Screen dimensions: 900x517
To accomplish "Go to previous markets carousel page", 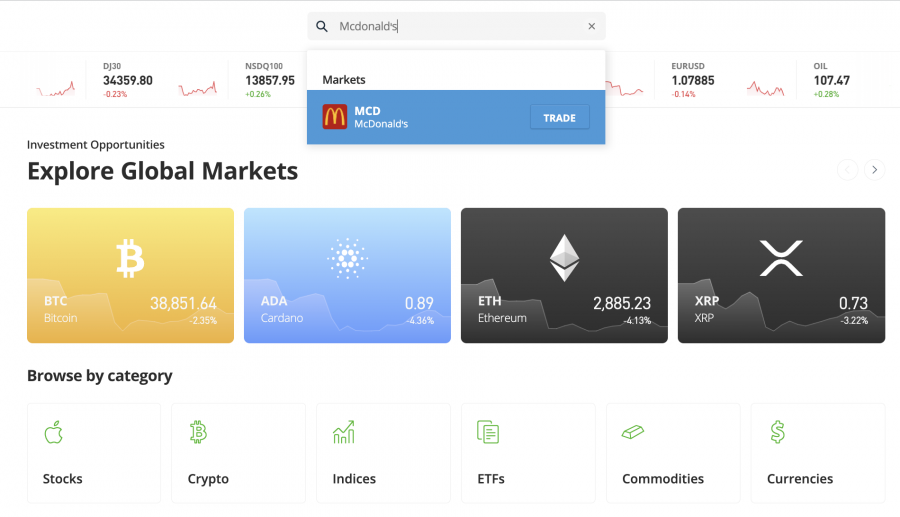I will click(x=847, y=170).
